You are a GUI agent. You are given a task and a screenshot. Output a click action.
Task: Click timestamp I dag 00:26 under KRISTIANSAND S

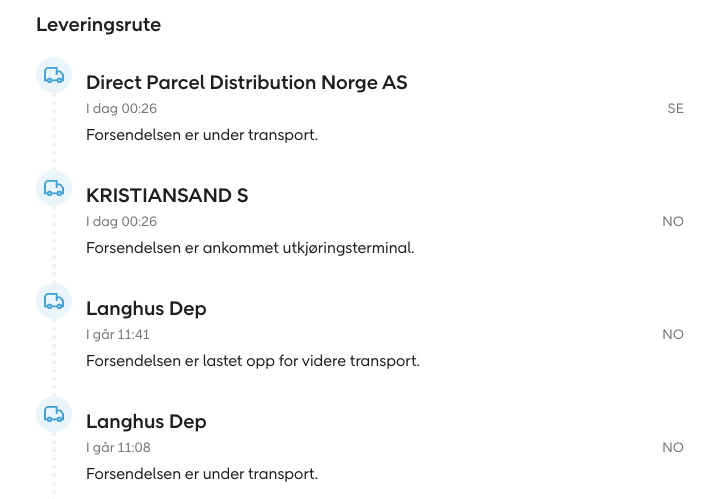pyautogui.click(x=121, y=221)
